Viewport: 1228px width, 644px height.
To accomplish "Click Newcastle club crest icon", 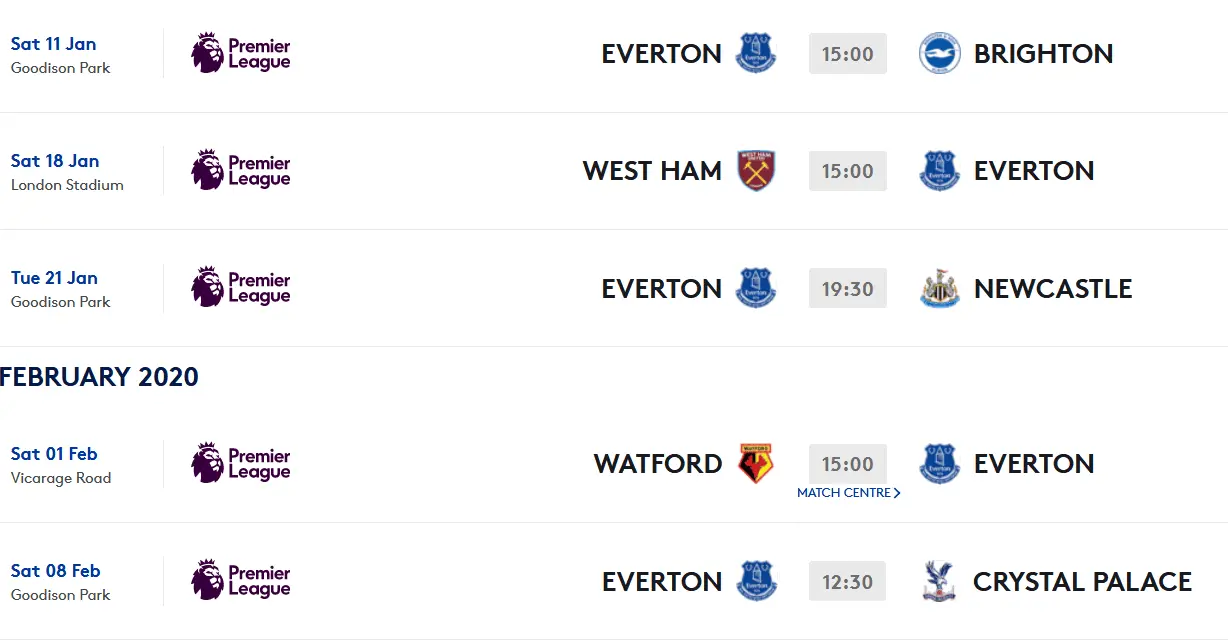I will 939,288.
